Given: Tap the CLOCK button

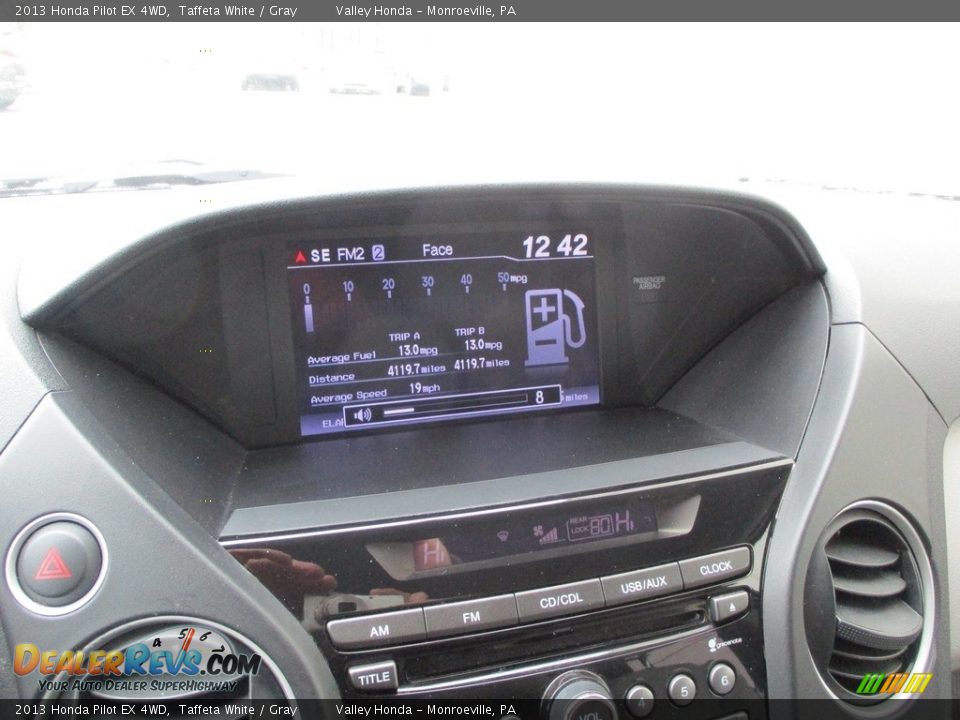Looking at the screenshot, I should [x=715, y=568].
